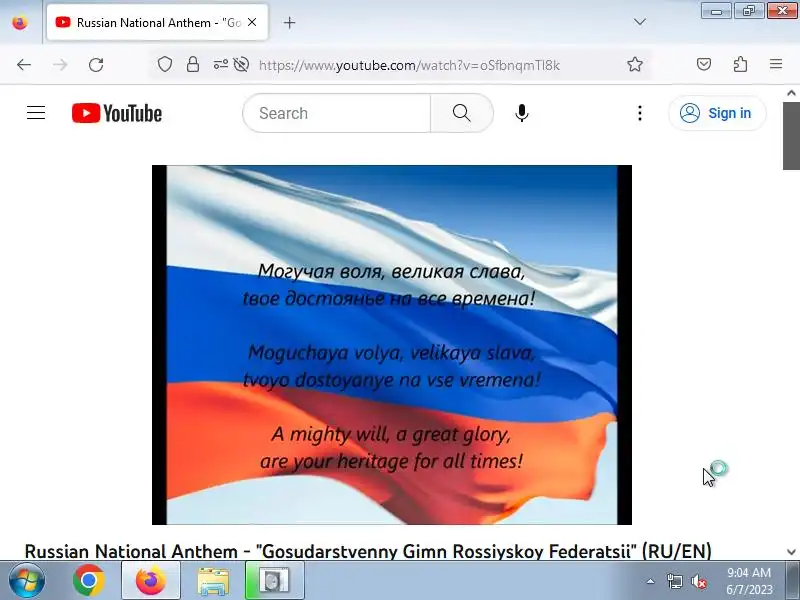
Task: Search with your voice microphone icon
Action: click(521, 113)
